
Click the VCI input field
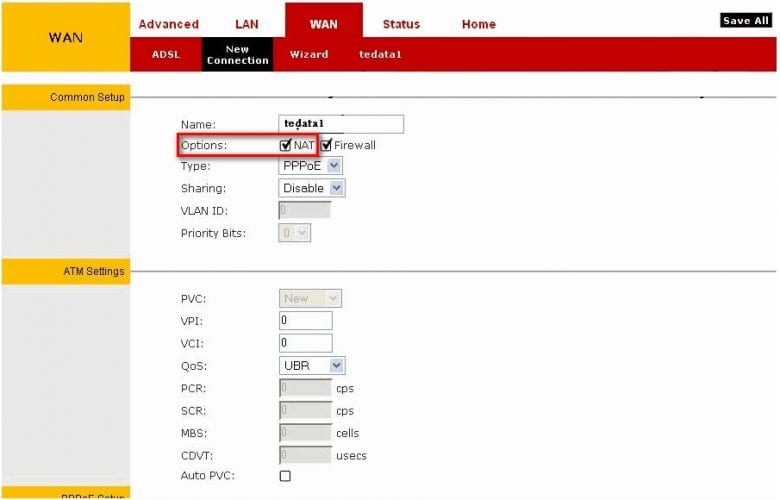tap(305, 343)
